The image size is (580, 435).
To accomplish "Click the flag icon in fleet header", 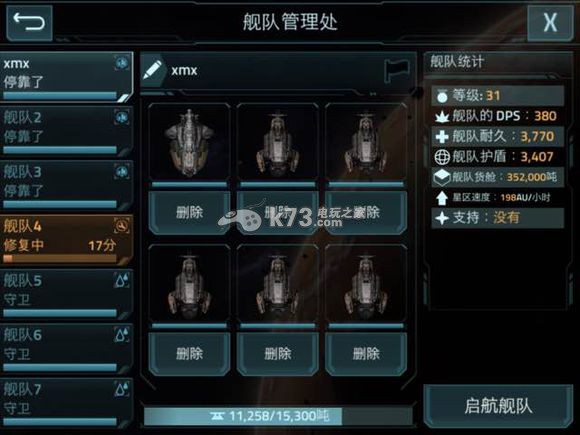I will tap(397, 70).
